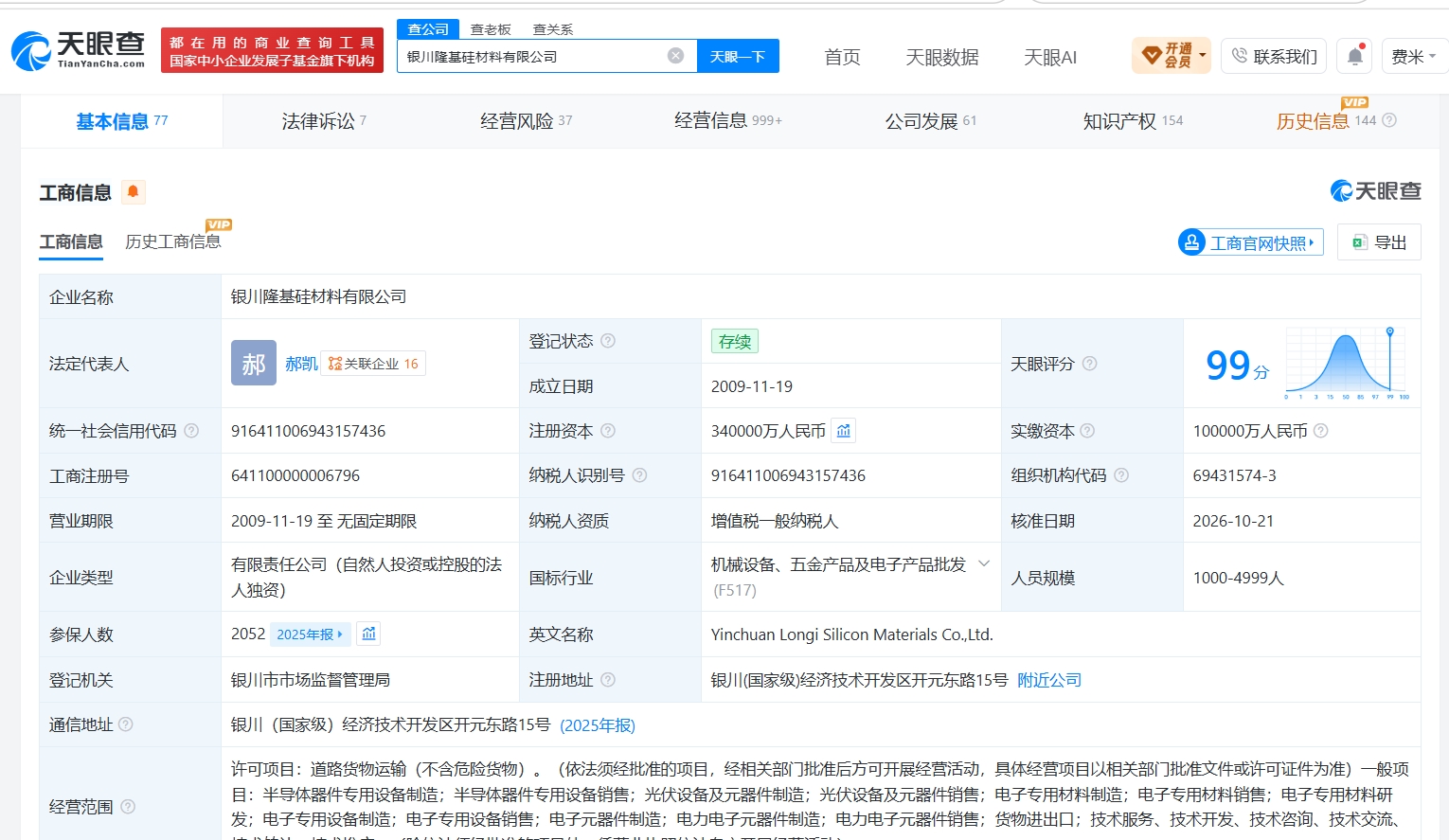
Task: Open chart icon next to 参保人数 2025年报
Action: click(x=369, y=634)
